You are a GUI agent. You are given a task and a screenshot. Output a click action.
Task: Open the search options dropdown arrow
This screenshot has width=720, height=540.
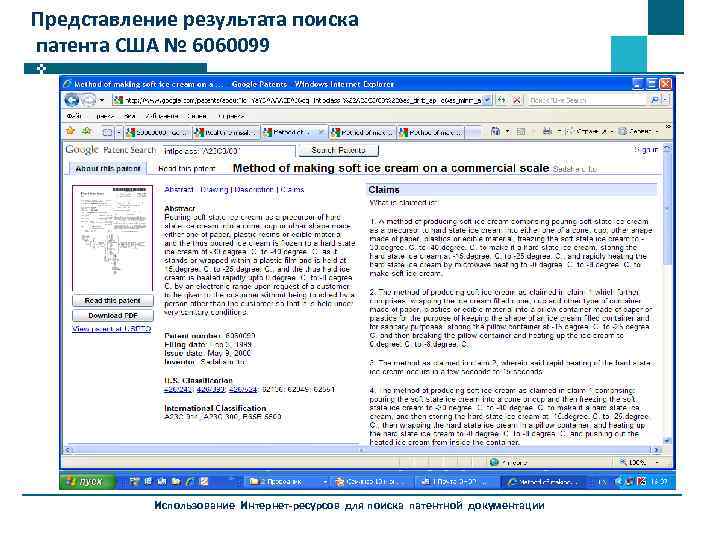coord(666,100)
